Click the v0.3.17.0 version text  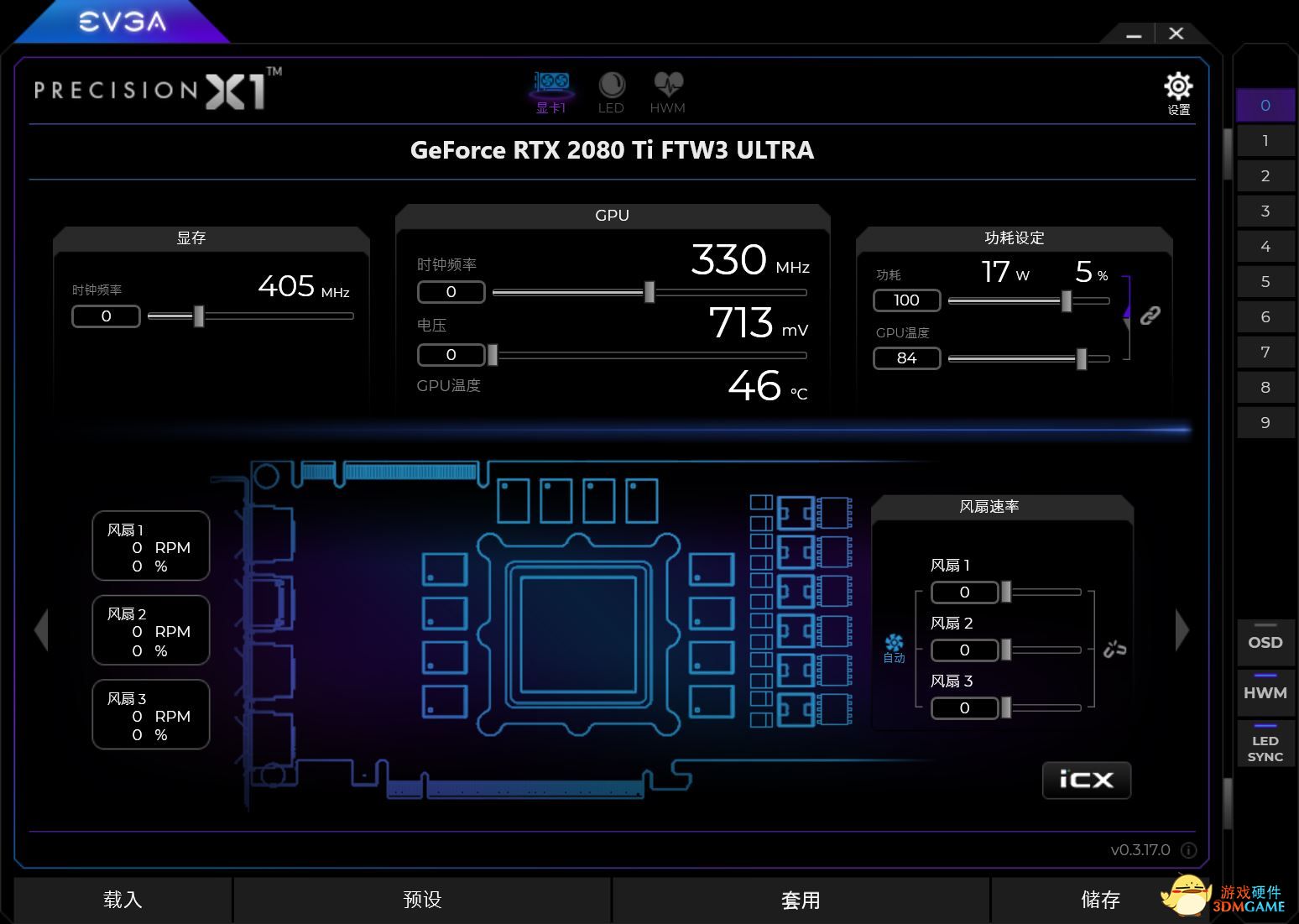coord(1140,850)
